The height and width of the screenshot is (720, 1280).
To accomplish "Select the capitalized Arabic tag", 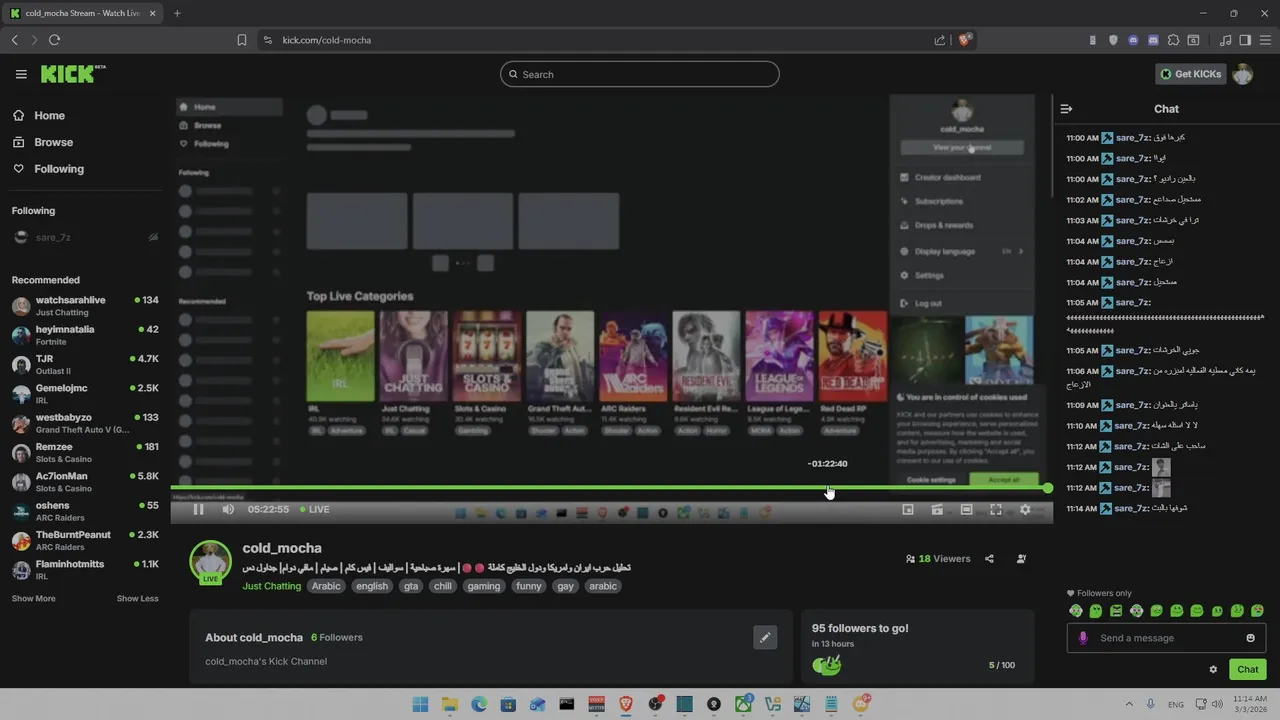I will click(x=325, y=586).
